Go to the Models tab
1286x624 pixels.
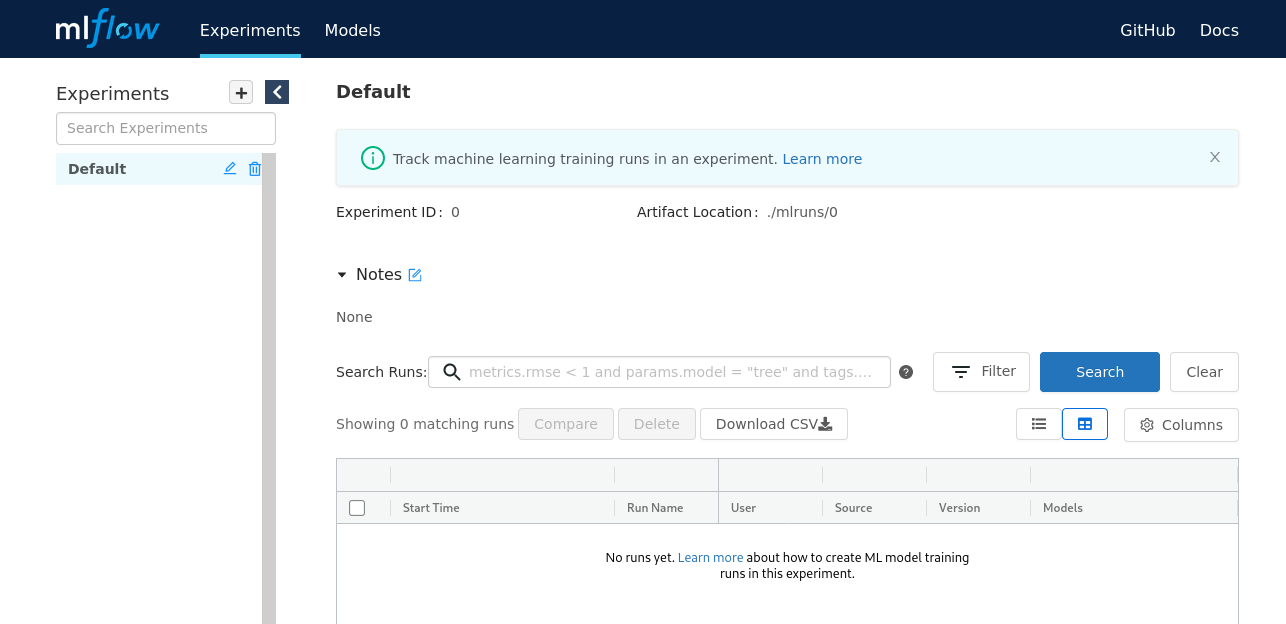point(352,30)
